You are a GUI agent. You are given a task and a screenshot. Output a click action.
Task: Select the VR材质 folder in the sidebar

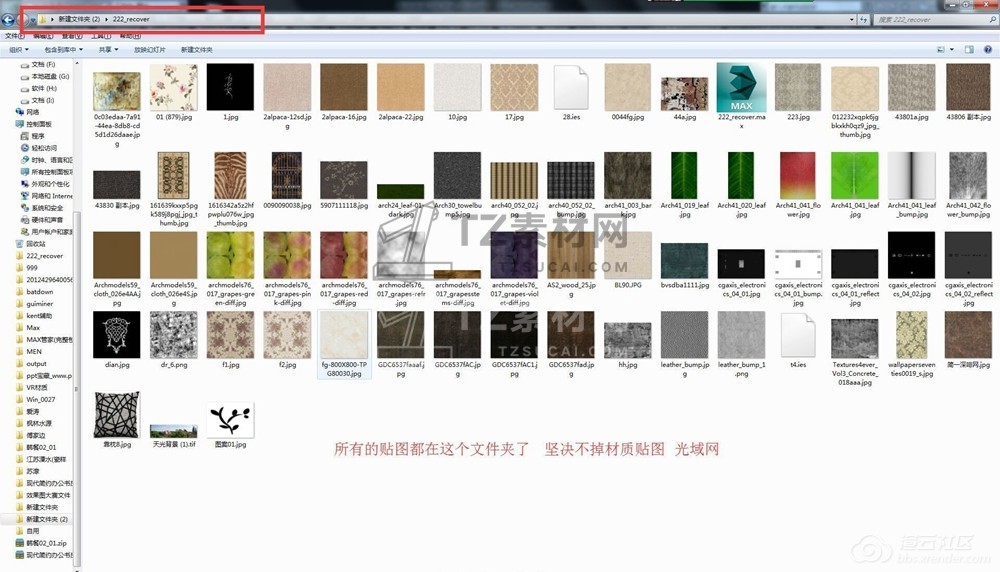[32, 387]
